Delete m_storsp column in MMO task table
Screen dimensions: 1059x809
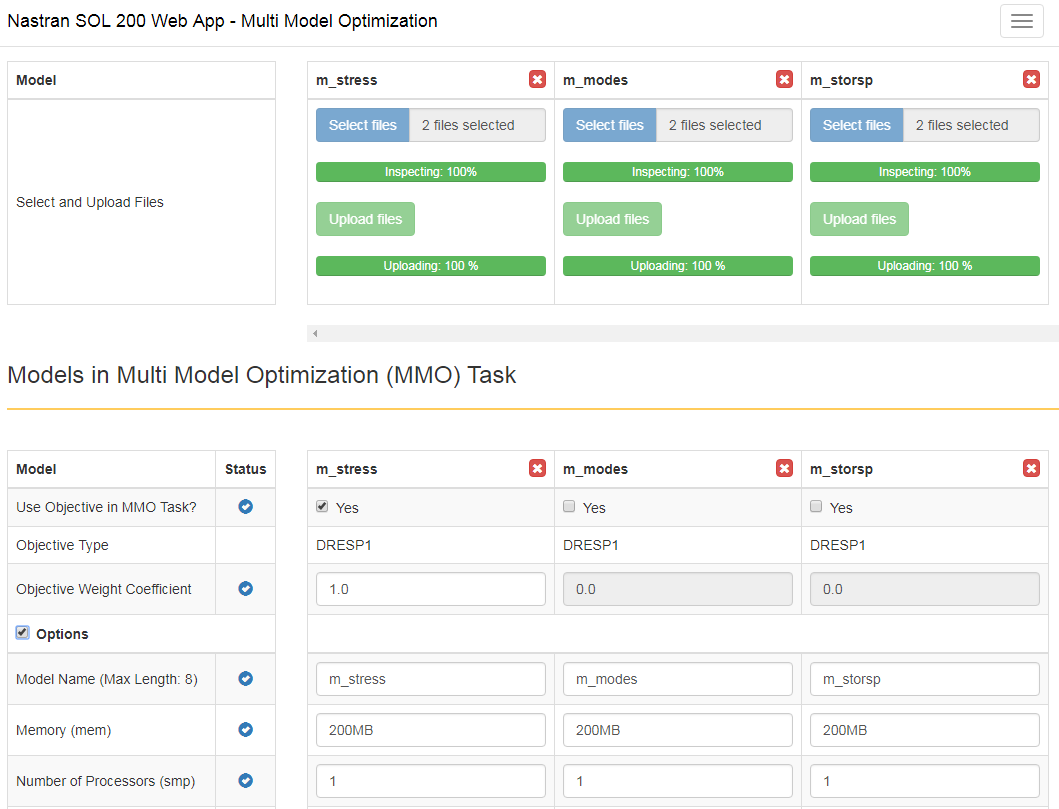click(1031, 469)
